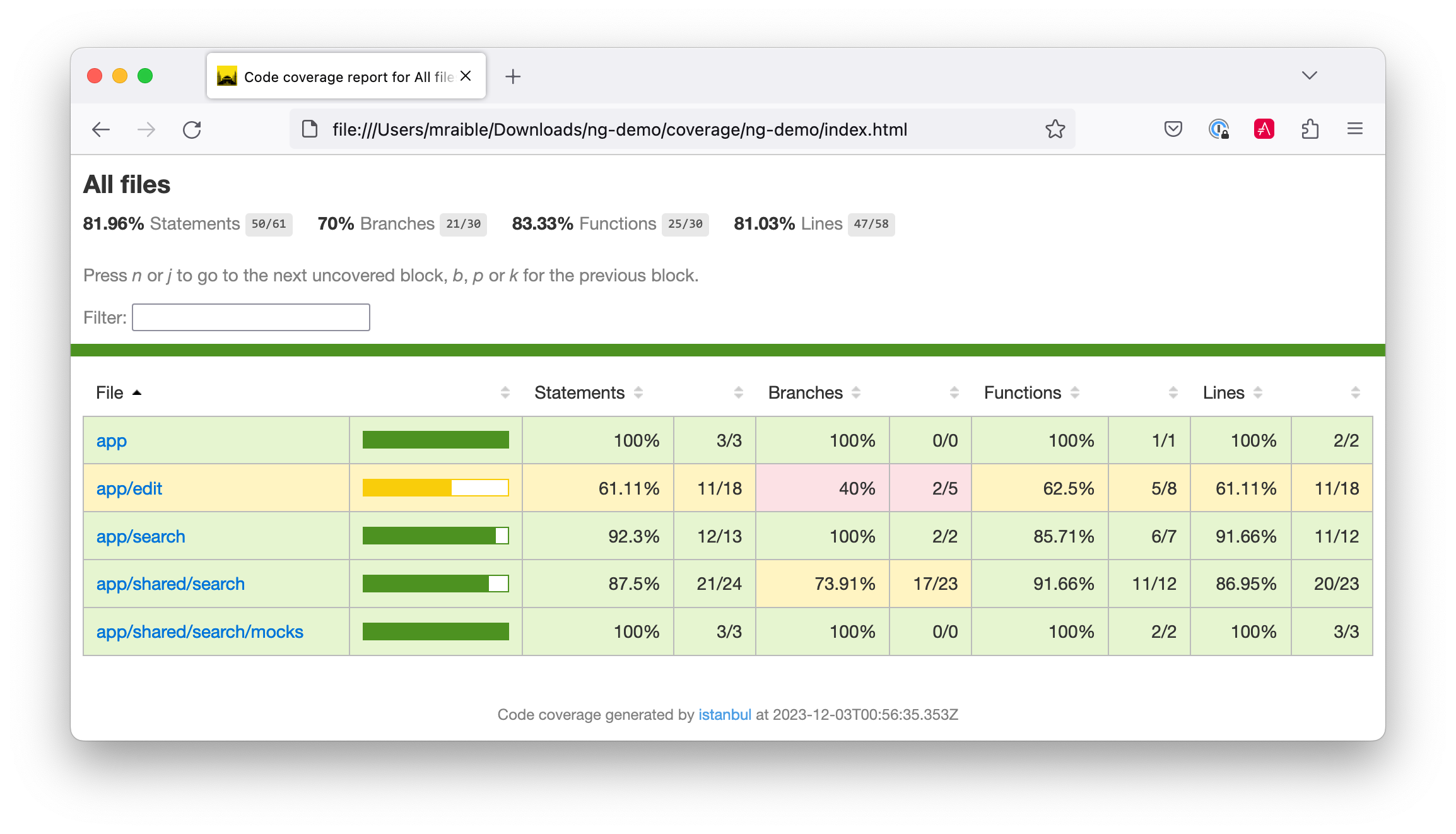Follow the istanbul footer link

pos(724,715)
